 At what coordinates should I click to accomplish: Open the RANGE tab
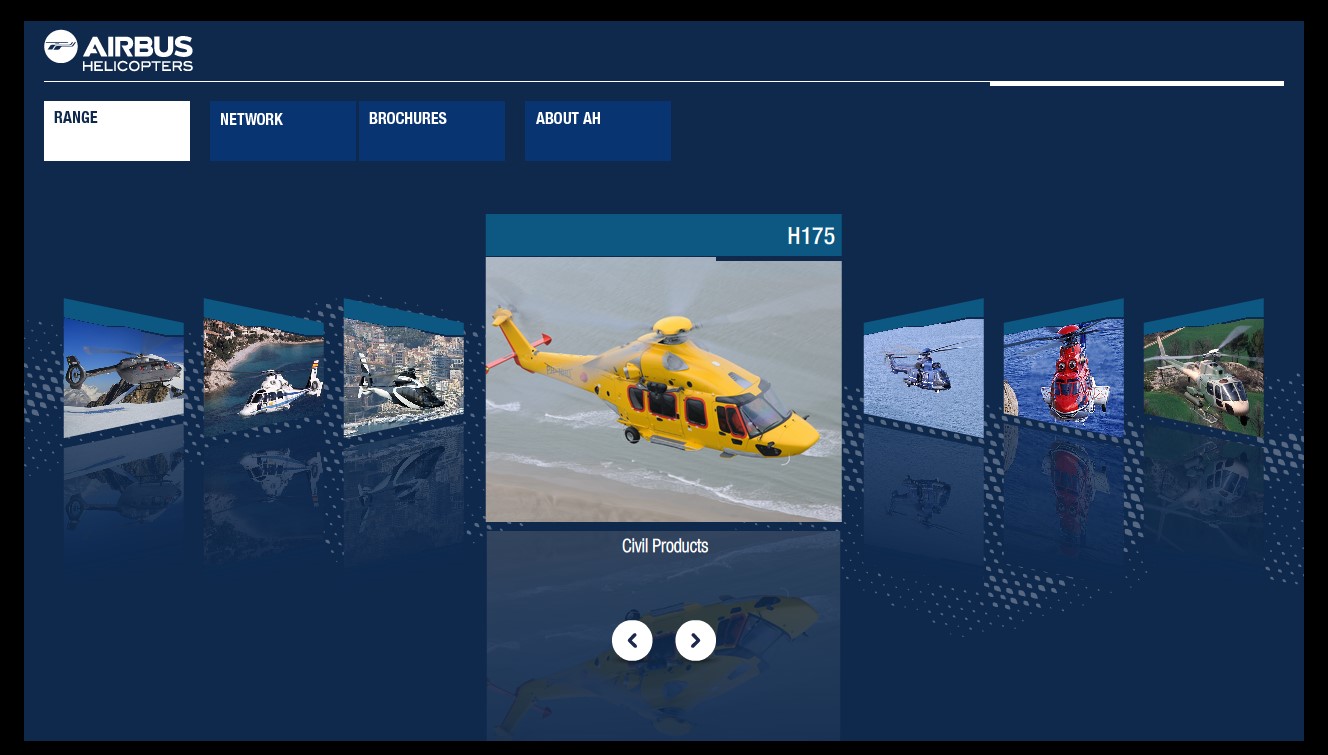coord(117,131)
